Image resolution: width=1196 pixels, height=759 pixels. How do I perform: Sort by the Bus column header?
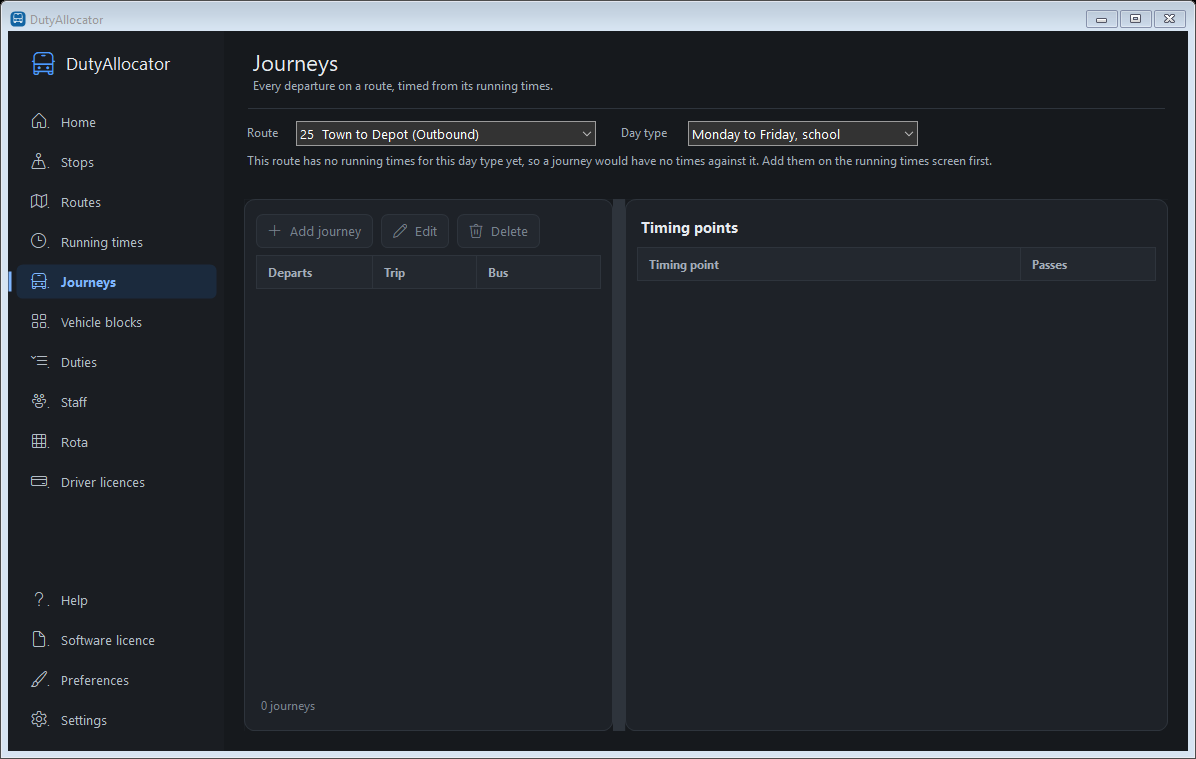pyautogui.click(x=539, y=272)
